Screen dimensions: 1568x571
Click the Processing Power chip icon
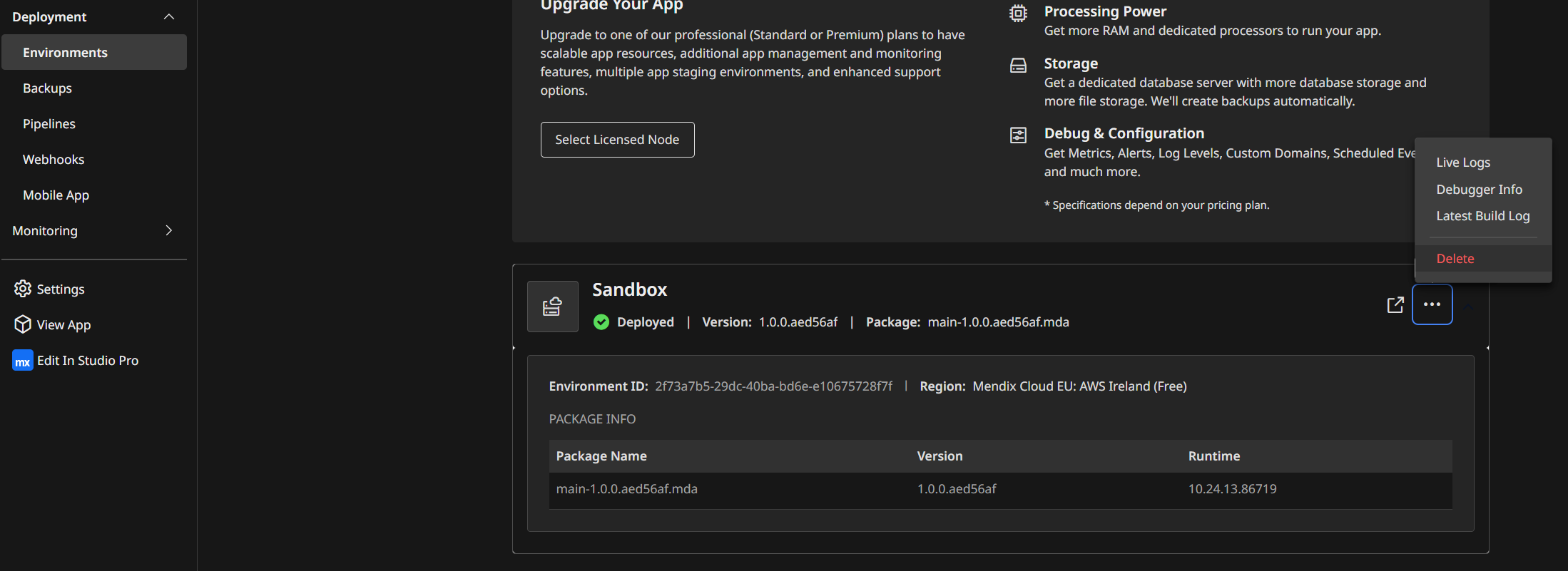point(1019,13)
